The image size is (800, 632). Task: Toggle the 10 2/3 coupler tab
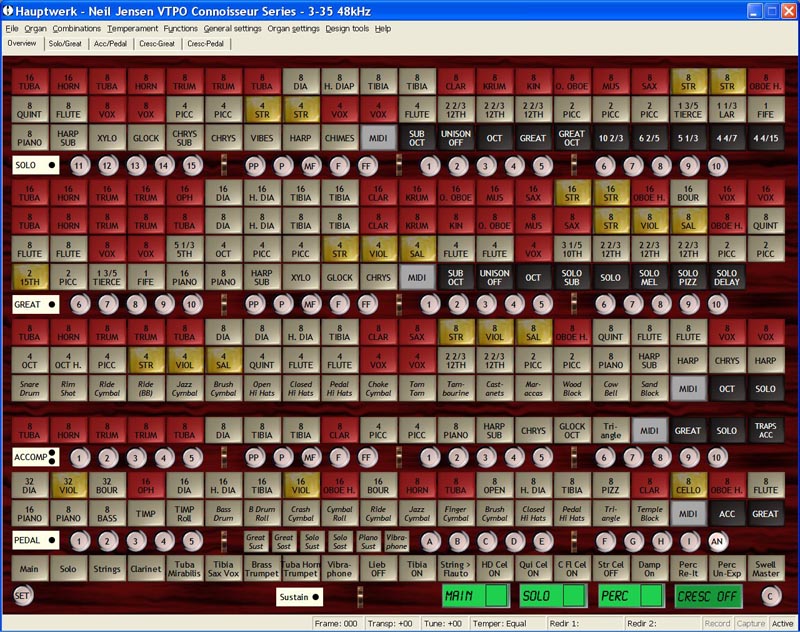pyautogui.click(x=610, y=138)
